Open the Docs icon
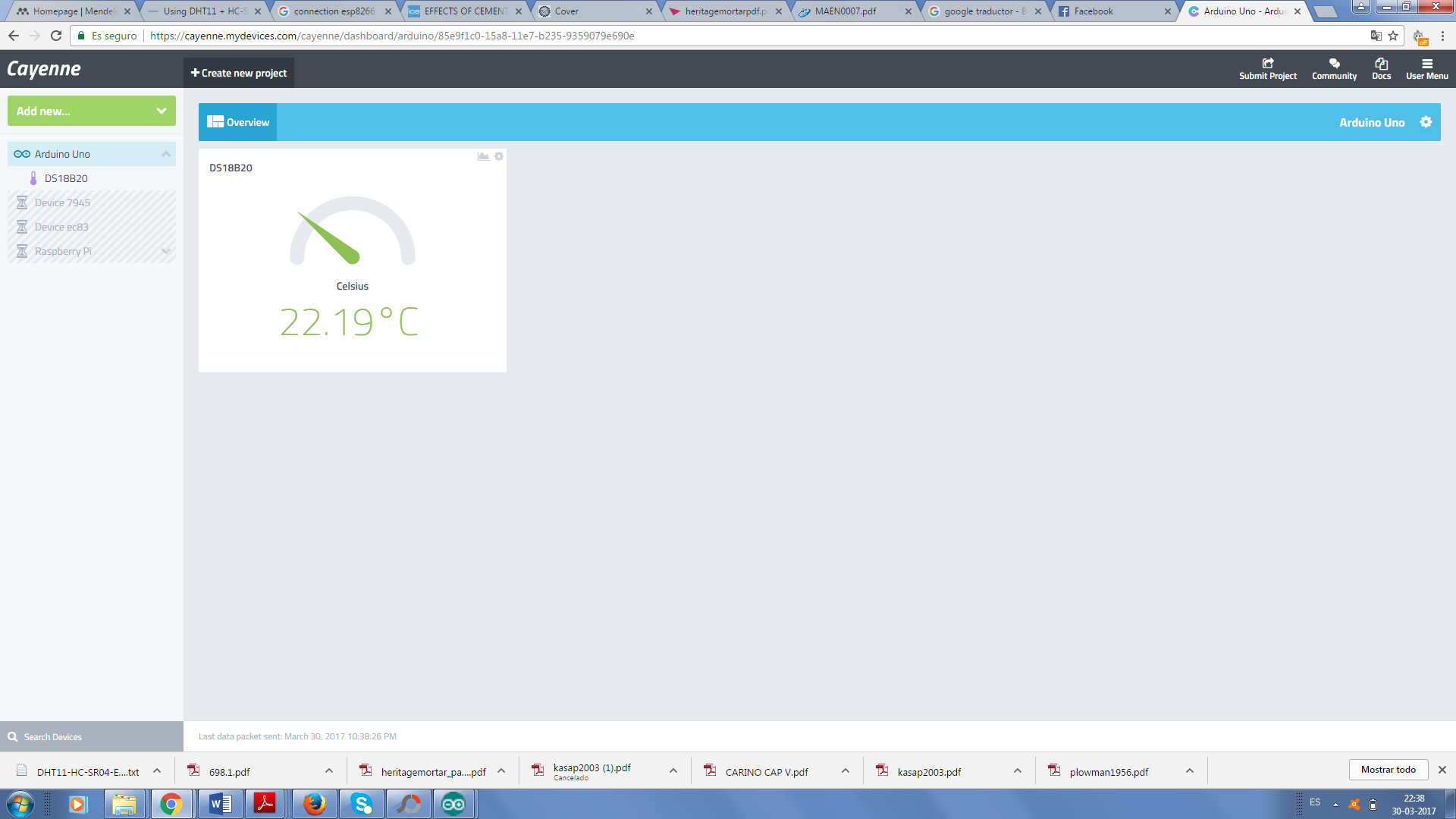The image size is (1456, 819). (1381, 64)
